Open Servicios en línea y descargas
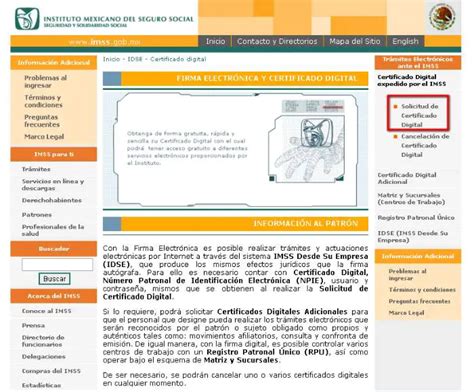 (53, 185)
